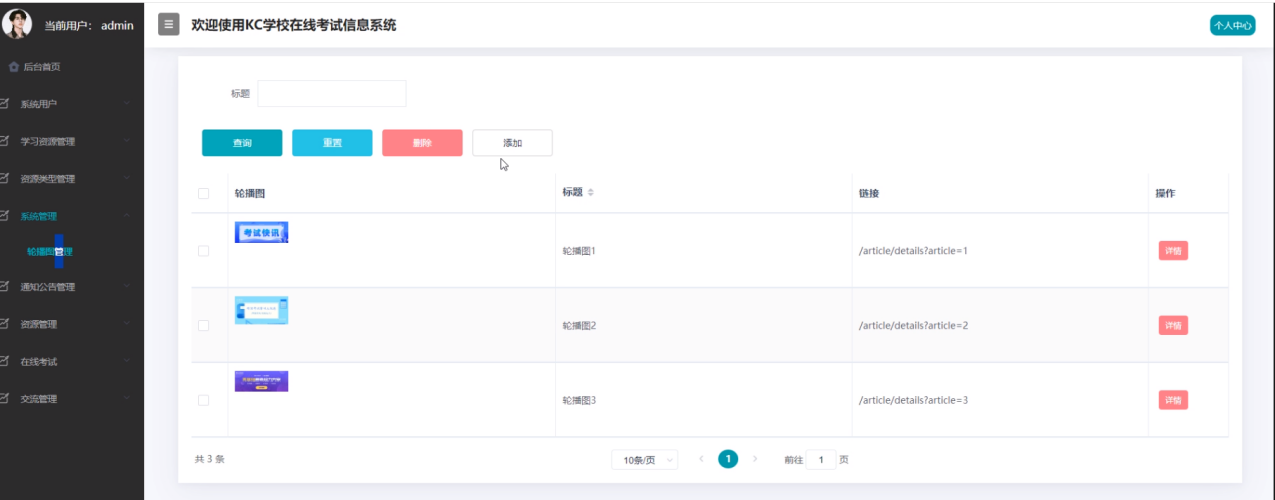
Task: Click the 后台首页 home icon
Action: point(13,67)
